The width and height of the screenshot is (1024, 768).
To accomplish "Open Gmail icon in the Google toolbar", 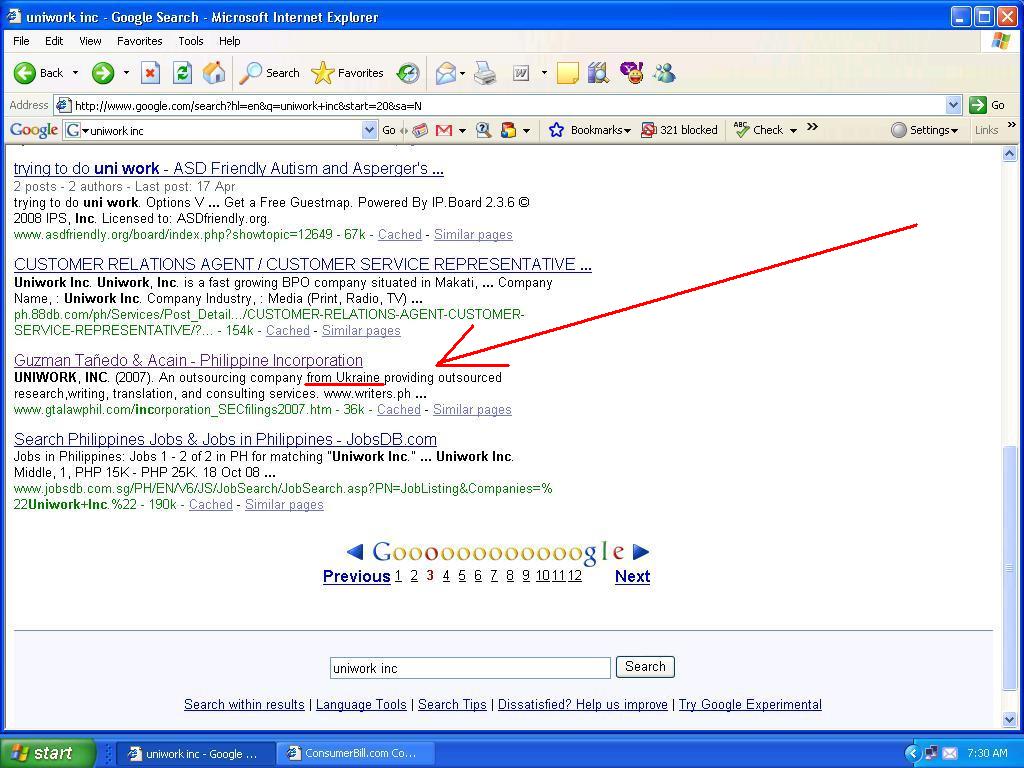I will tap(444, 130).
